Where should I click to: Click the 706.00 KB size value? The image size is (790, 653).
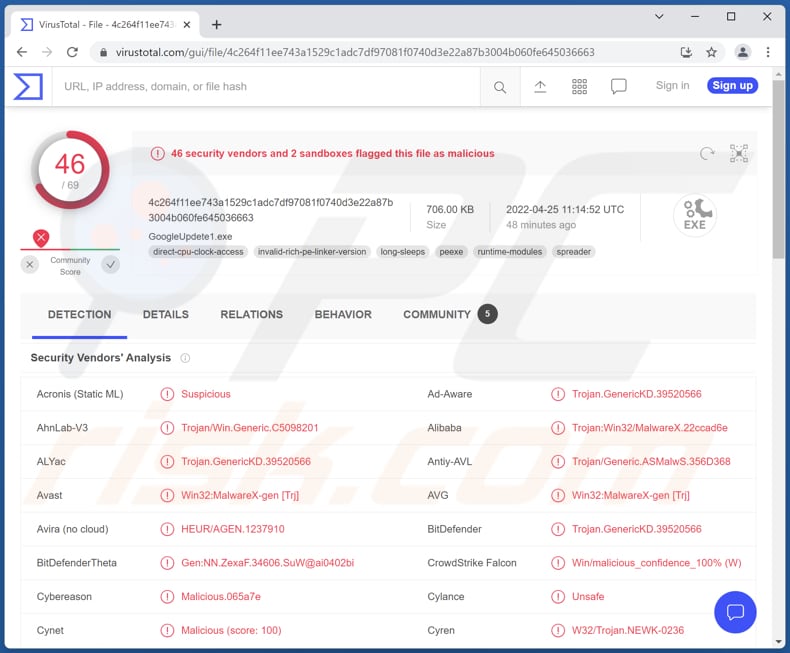(450, 210)
